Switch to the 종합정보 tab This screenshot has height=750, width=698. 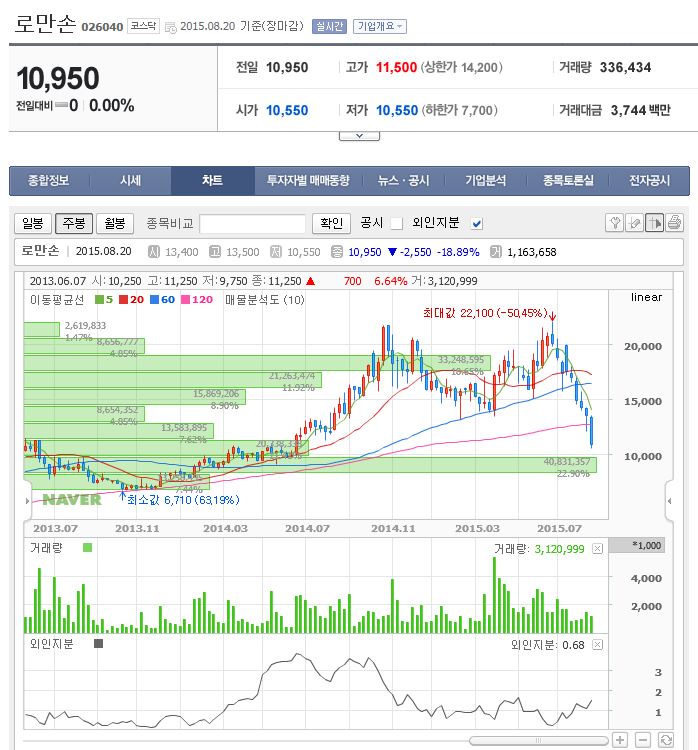coord(48,181)
